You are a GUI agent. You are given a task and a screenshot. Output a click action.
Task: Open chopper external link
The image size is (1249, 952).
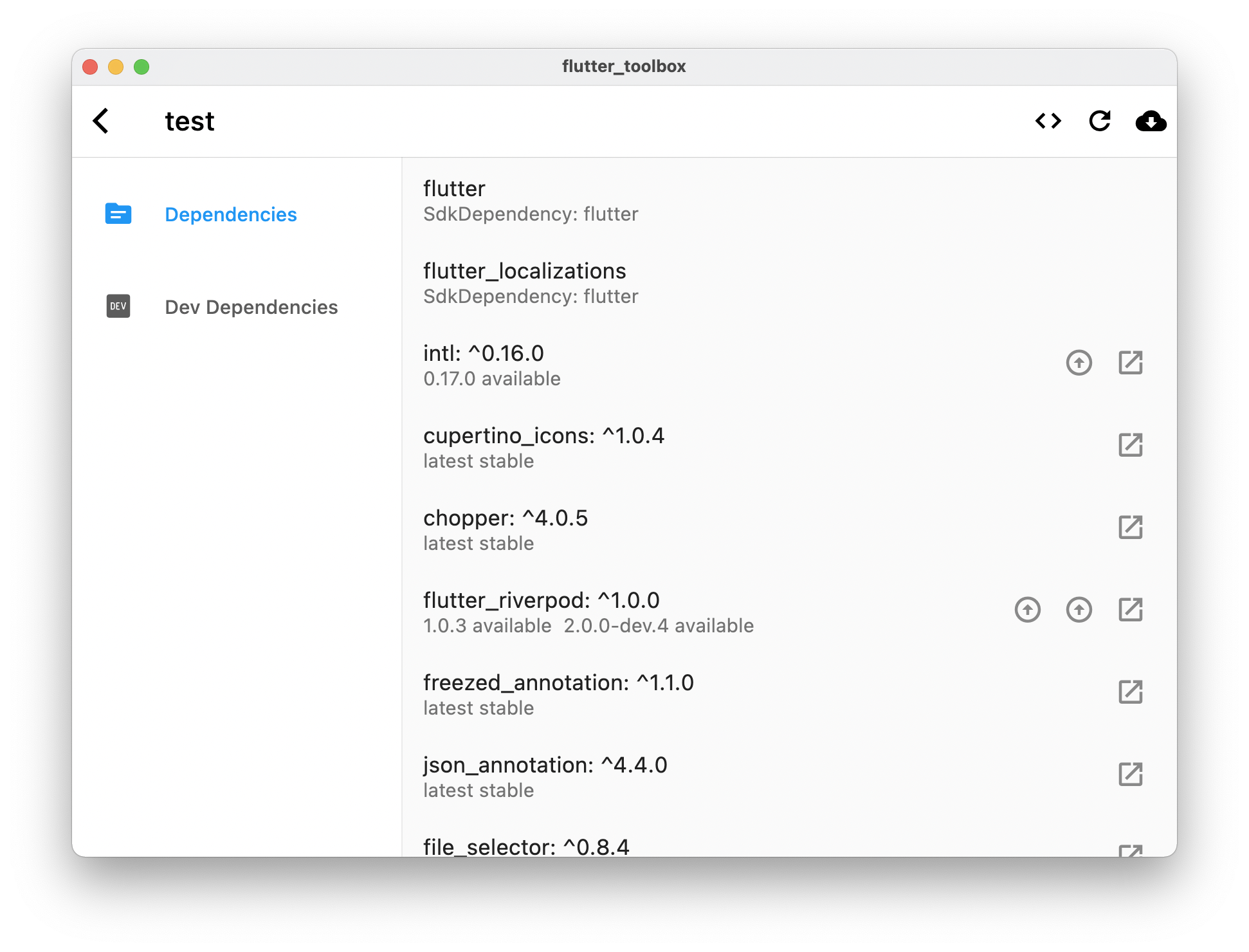[1130, 527]
